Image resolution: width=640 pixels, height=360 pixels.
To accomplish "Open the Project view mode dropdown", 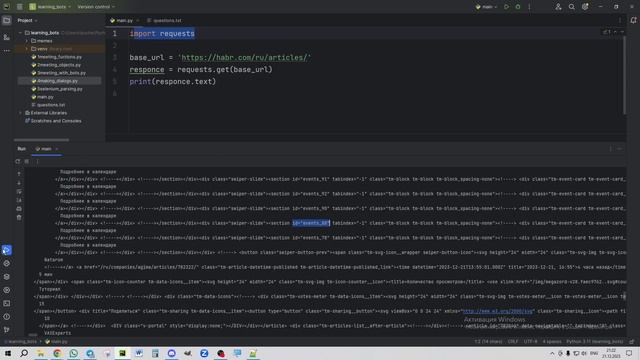I will click(27, 20).
